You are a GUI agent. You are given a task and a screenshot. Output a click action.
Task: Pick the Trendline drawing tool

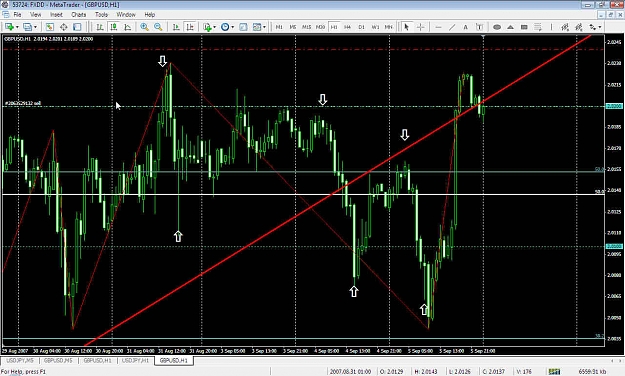[x=452, y=27]
